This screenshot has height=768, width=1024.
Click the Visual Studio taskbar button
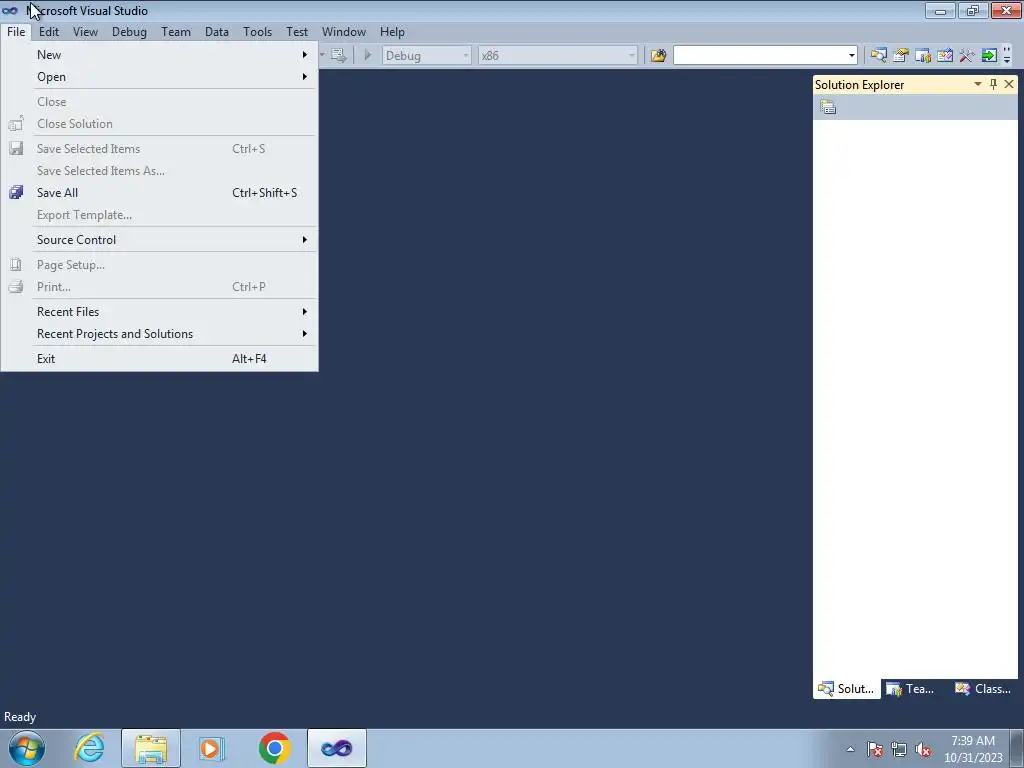coord(337,748)
